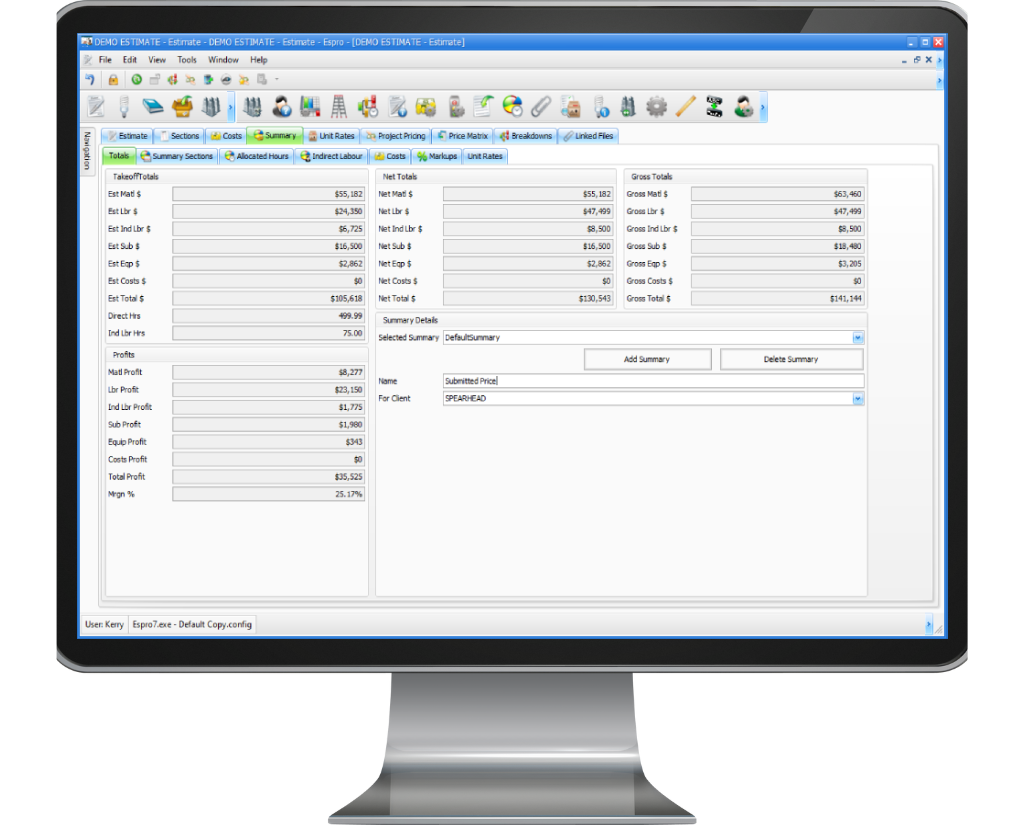The image size is (1024, 825).
Task: Click the blue book icon in the toolbar
Action: pyautogui.click(x=153, y=106)
